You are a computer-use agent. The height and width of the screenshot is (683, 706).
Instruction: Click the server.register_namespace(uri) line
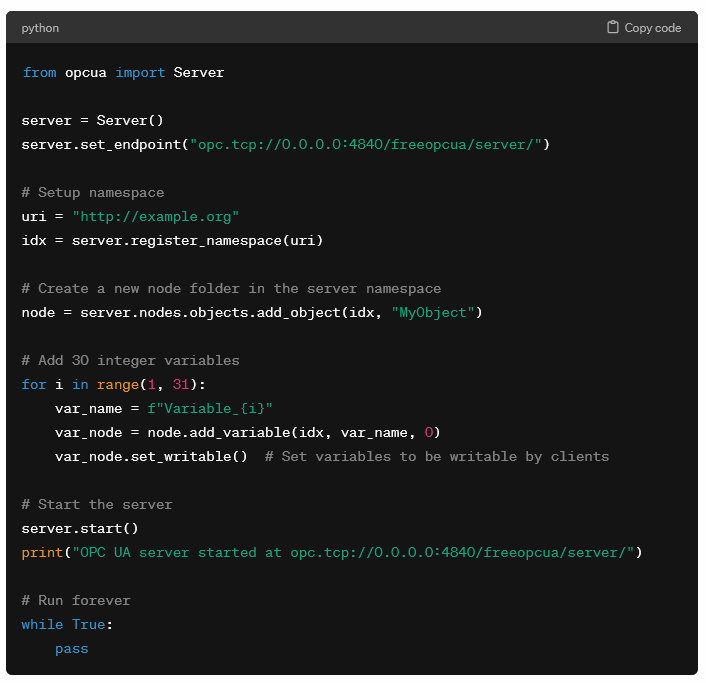(x=172, y=240)
